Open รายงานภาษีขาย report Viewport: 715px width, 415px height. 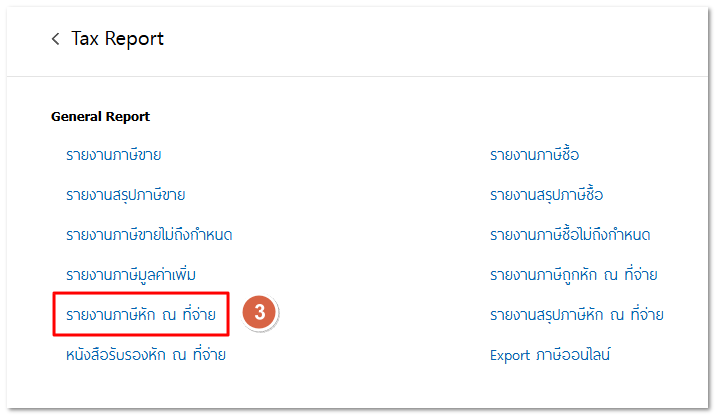113,155
